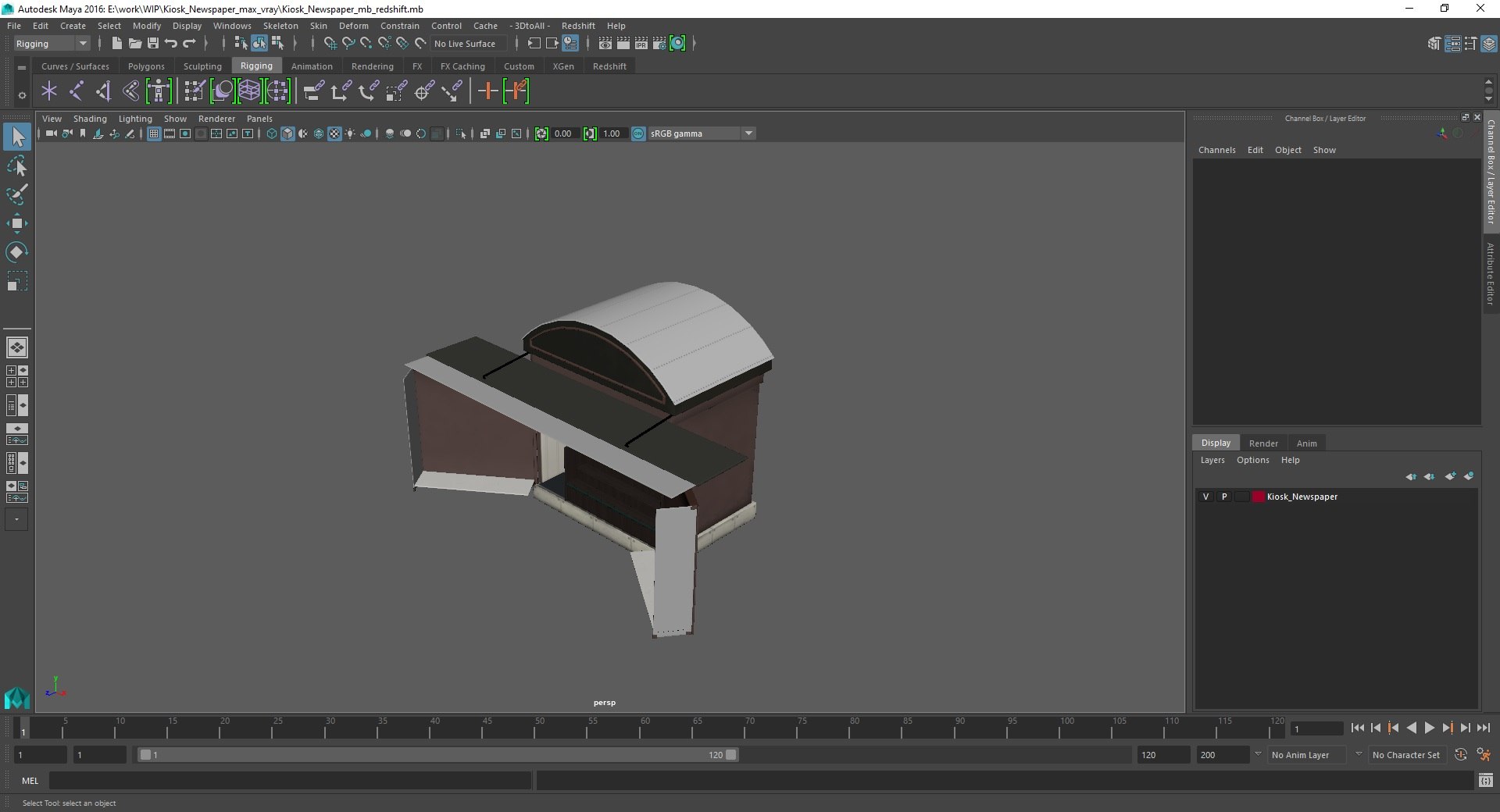This screenshot has width=1500, height=812.
Task: Open the Rigging menu set dropdown
Action: [x=52, y=44]
